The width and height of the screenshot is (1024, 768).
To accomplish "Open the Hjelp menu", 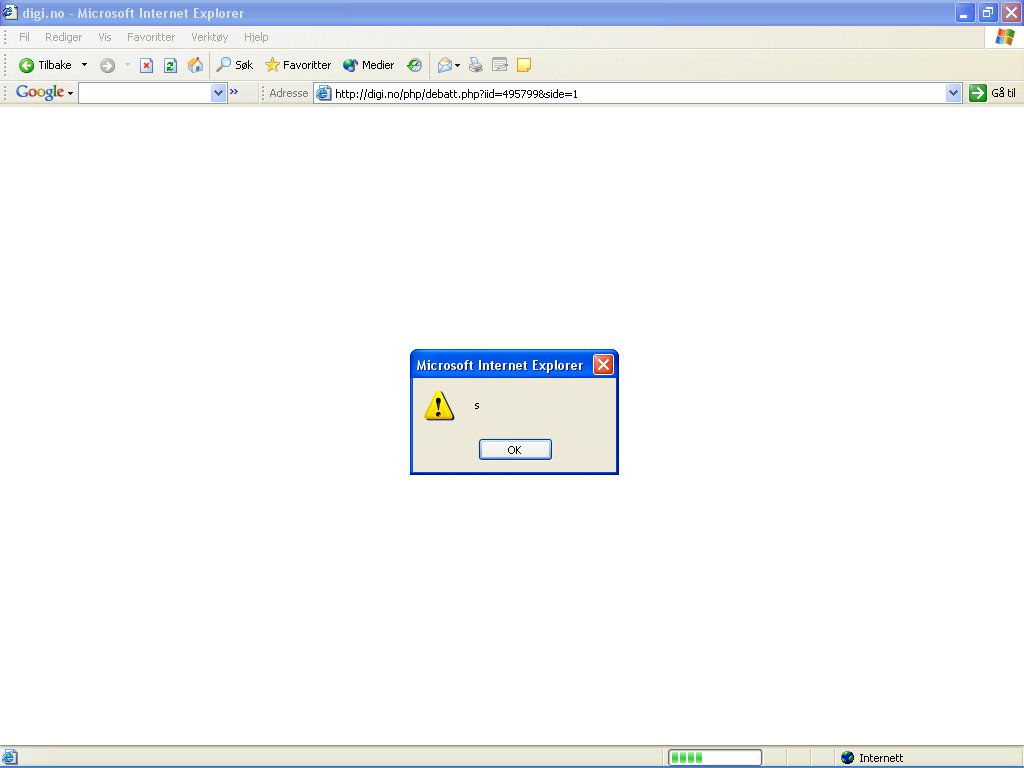I will tap(256, 37).
